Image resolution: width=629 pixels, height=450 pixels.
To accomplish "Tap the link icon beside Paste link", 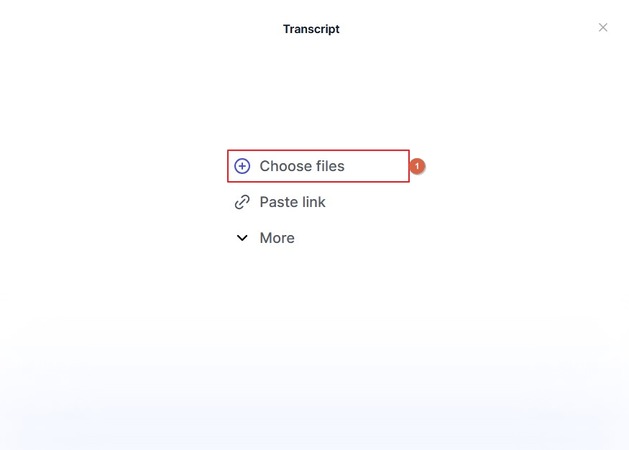I will [x=242, y=202].
